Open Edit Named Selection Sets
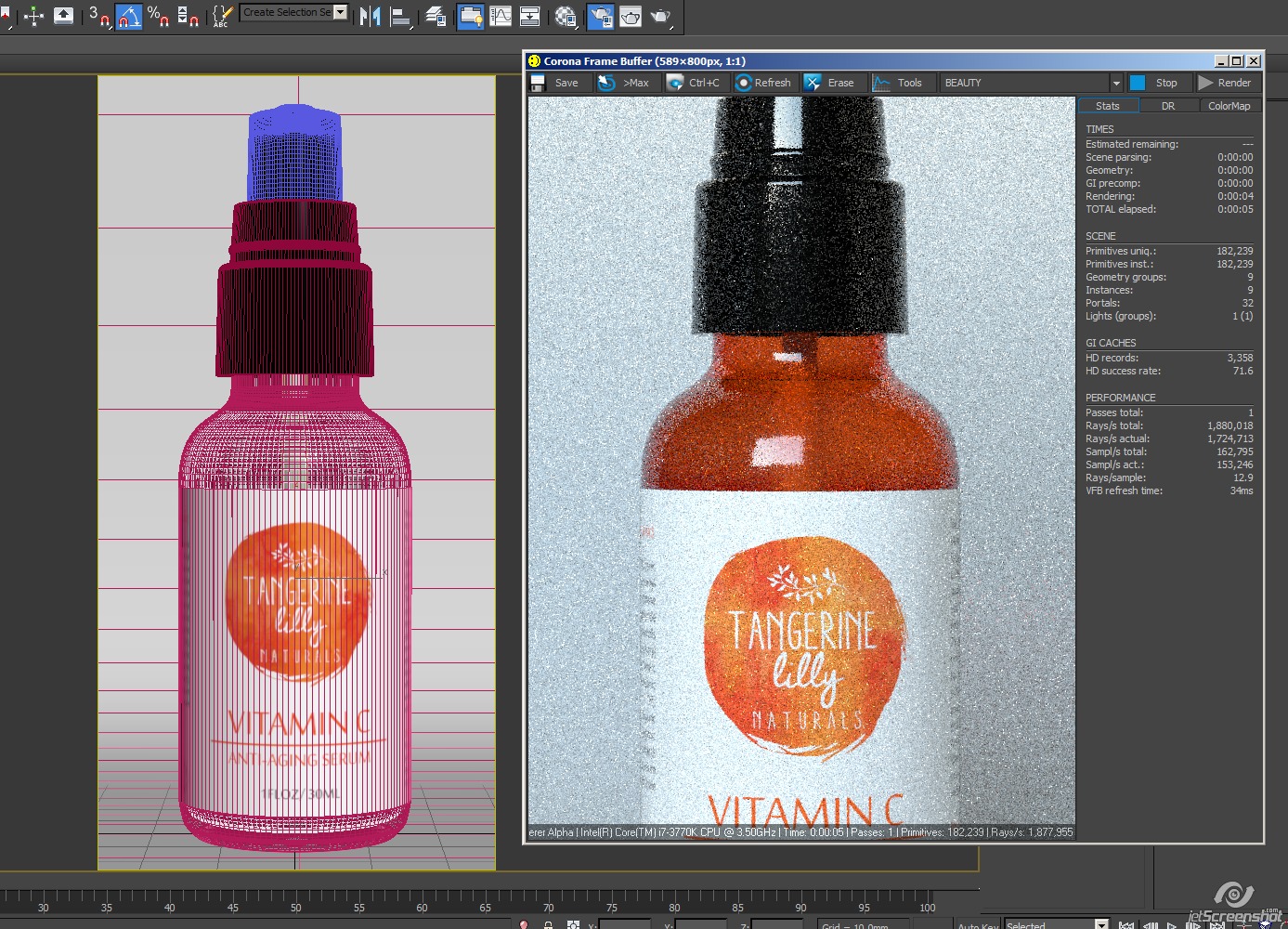Image resolution: width=1288 pixels, height=929 pixels. click(x=222, y=16)
